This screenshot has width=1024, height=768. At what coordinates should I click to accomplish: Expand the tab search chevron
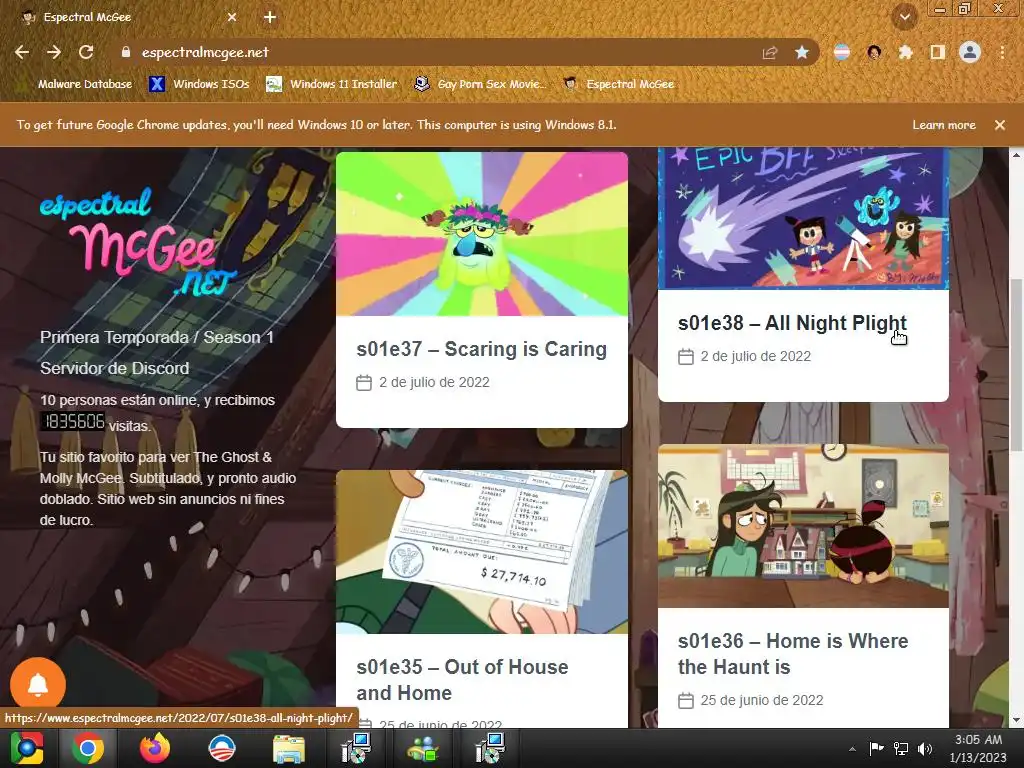click(x=904, y=17)
